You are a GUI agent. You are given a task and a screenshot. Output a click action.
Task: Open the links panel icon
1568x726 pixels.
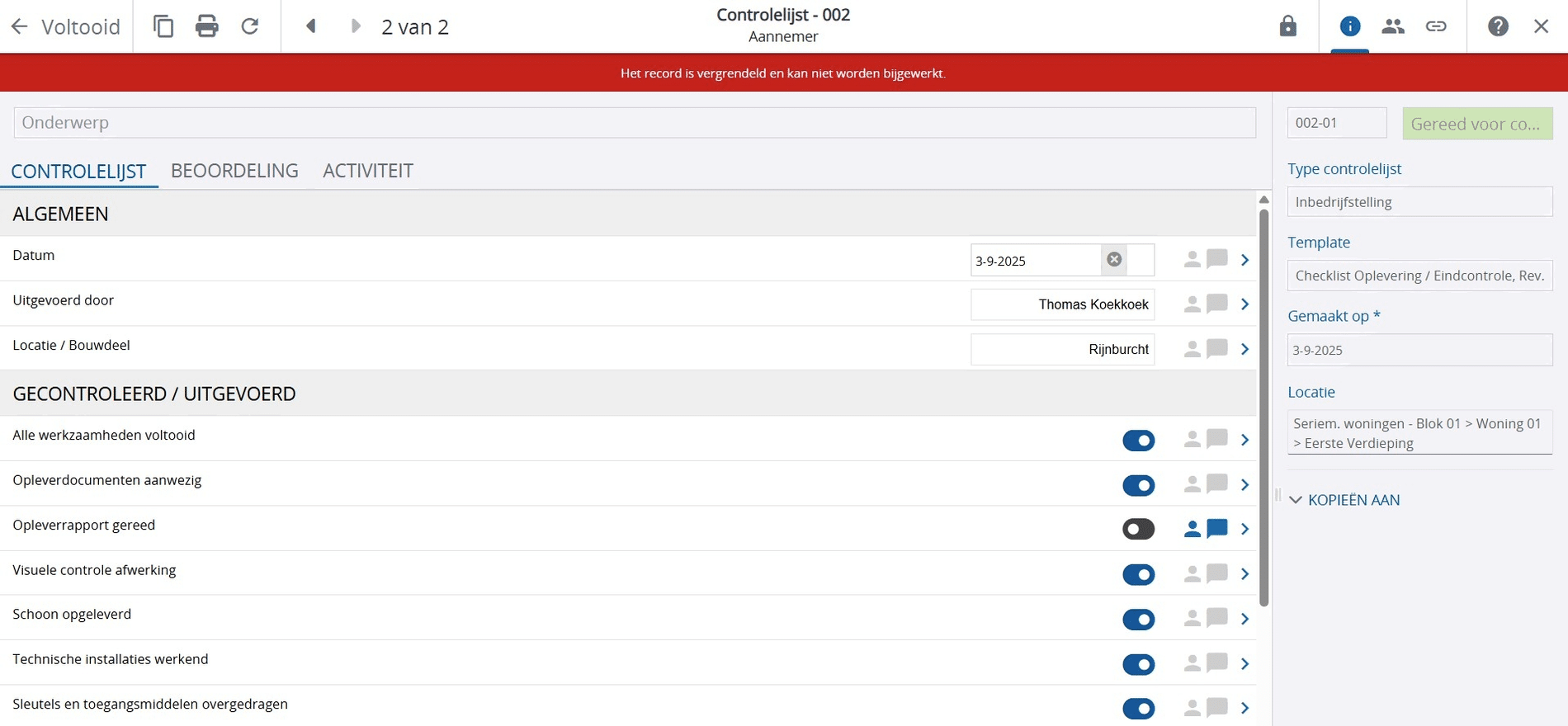click(x=1436, y=26)
